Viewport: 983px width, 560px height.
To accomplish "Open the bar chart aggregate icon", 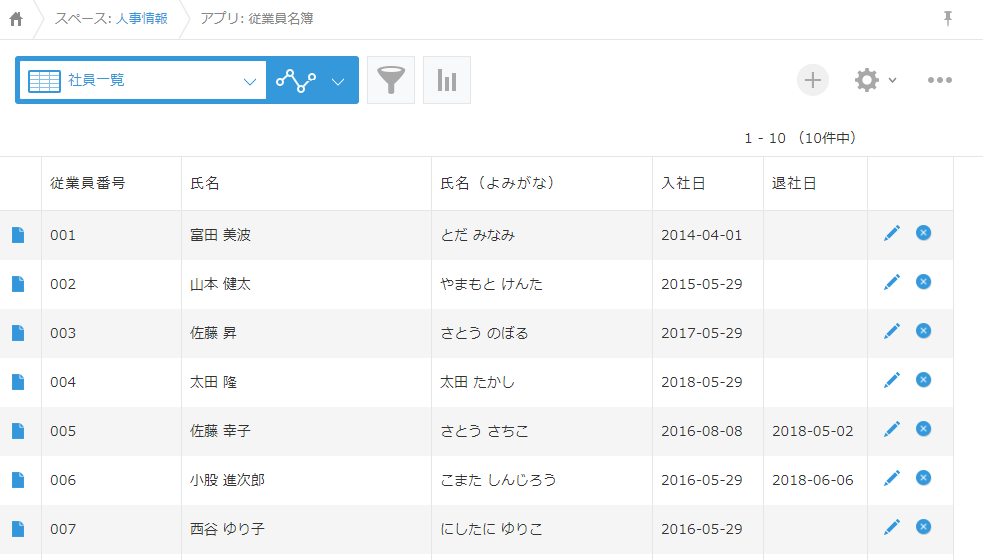I will pyautogui.click(x=447, y=80).
